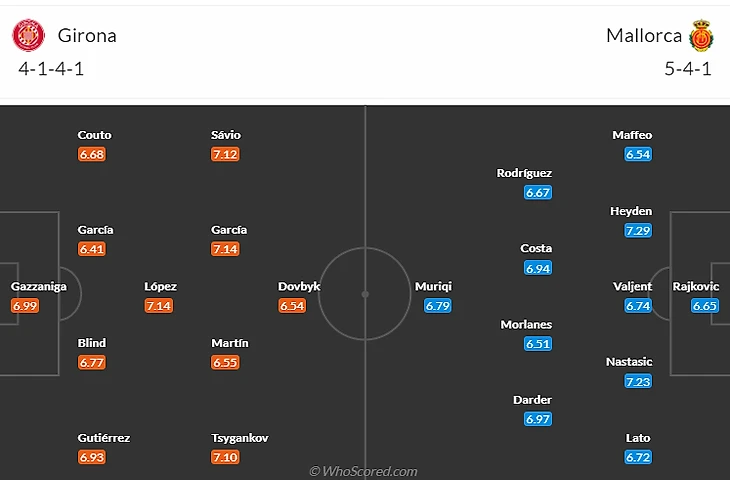Open player Tsygankov on the pitch

[240, 438]
